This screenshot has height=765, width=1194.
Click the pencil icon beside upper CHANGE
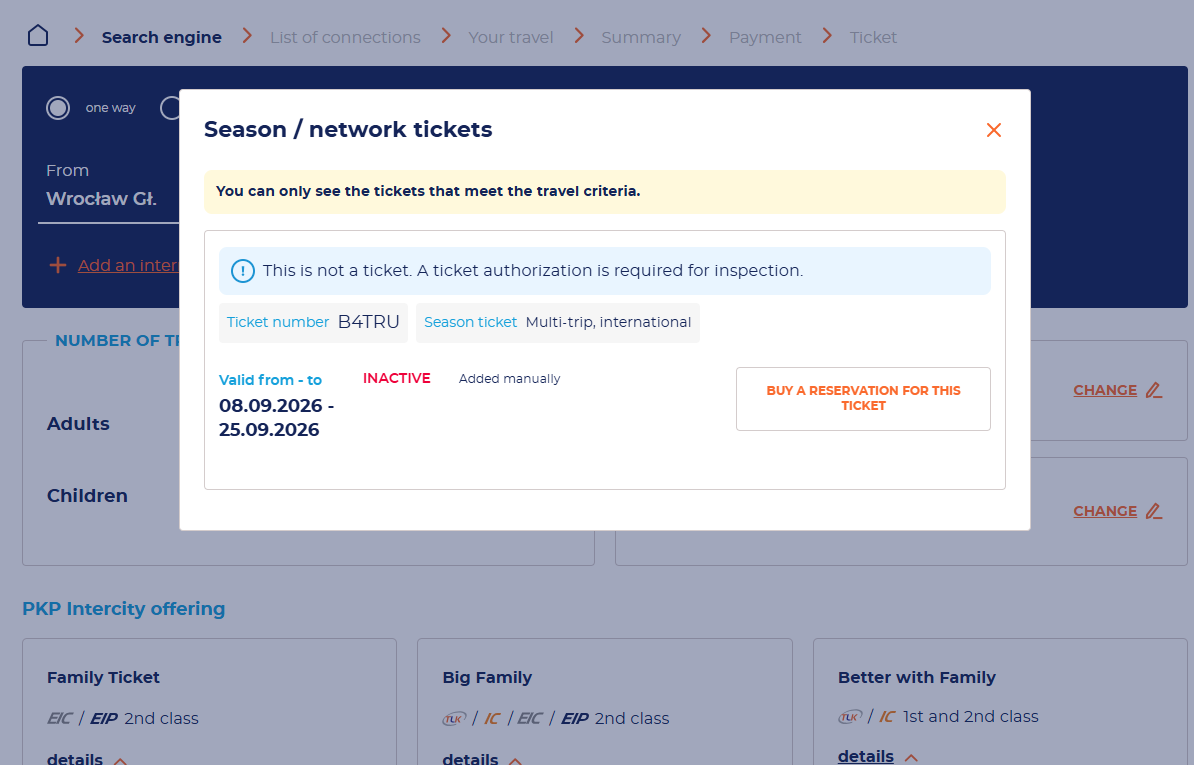1154,390
